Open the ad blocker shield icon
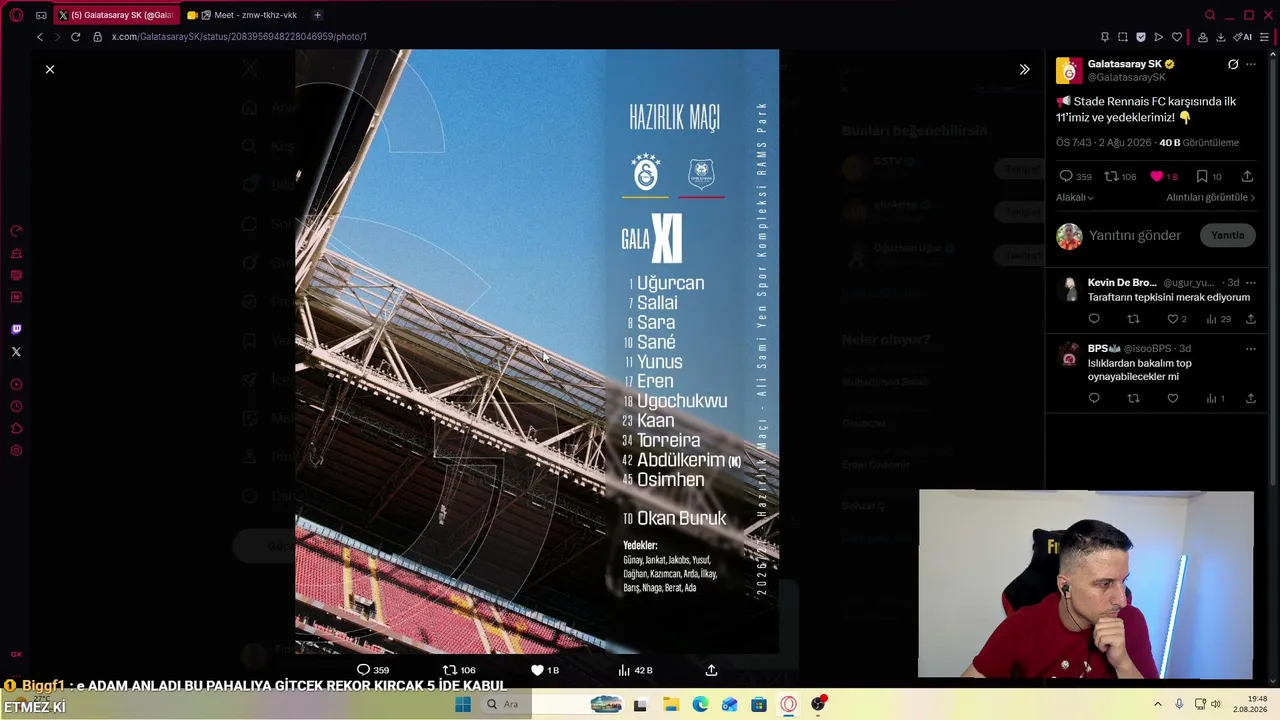 point(1141,37)
